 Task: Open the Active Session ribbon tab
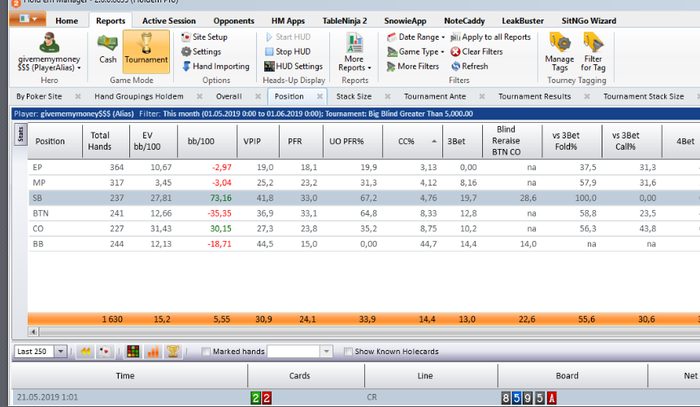click(x=169, y=21)
